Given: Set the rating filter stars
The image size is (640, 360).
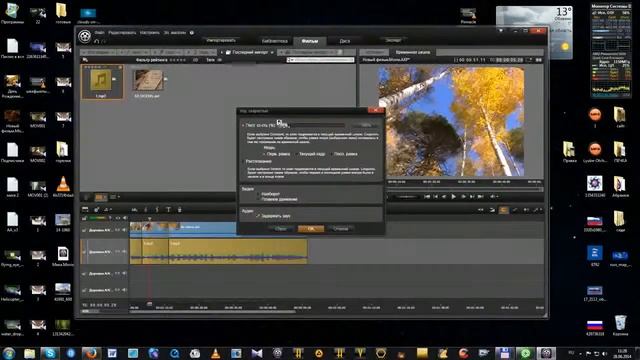Looking at the screenshot, I should click(178, 60).
